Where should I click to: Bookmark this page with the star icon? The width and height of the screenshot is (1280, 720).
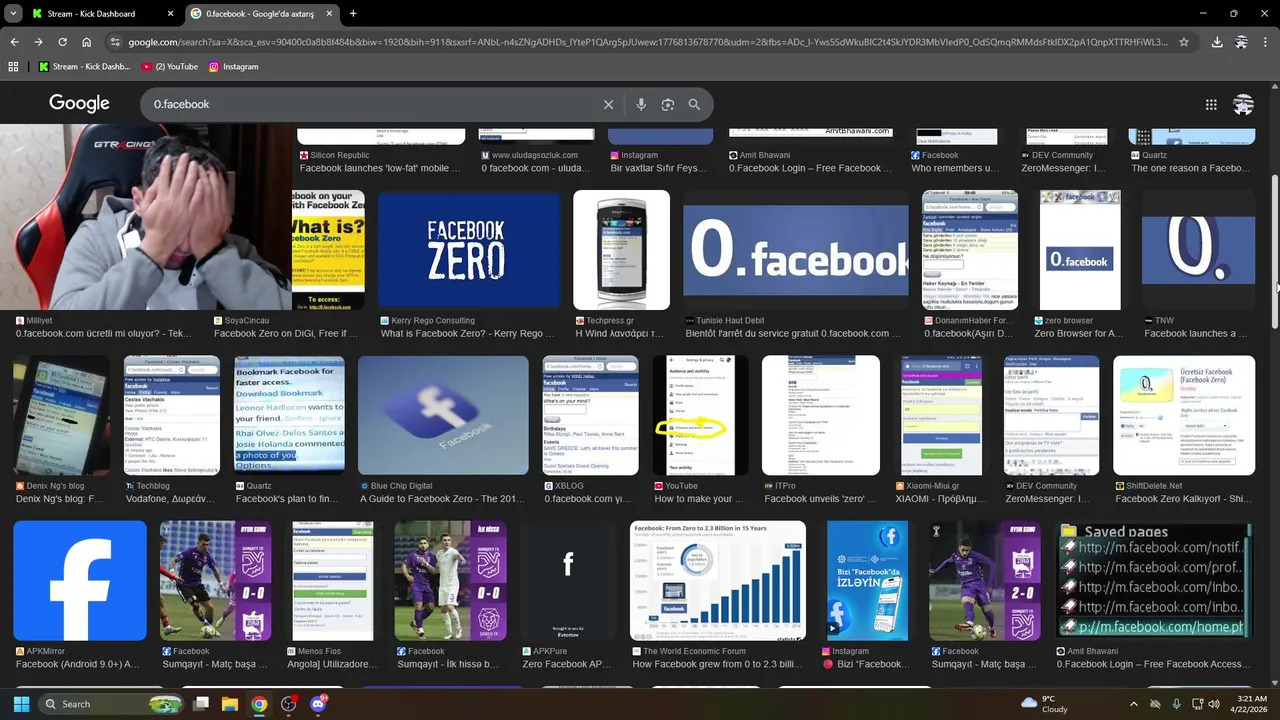click(x=1184, y=42)
